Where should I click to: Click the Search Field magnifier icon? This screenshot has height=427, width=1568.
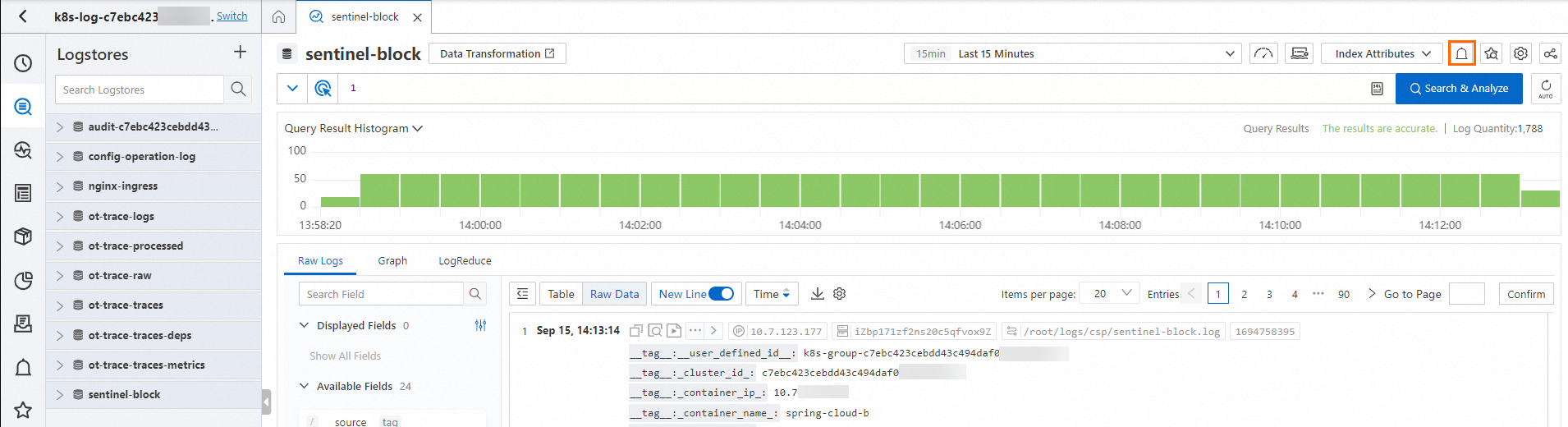coord(475,294)
